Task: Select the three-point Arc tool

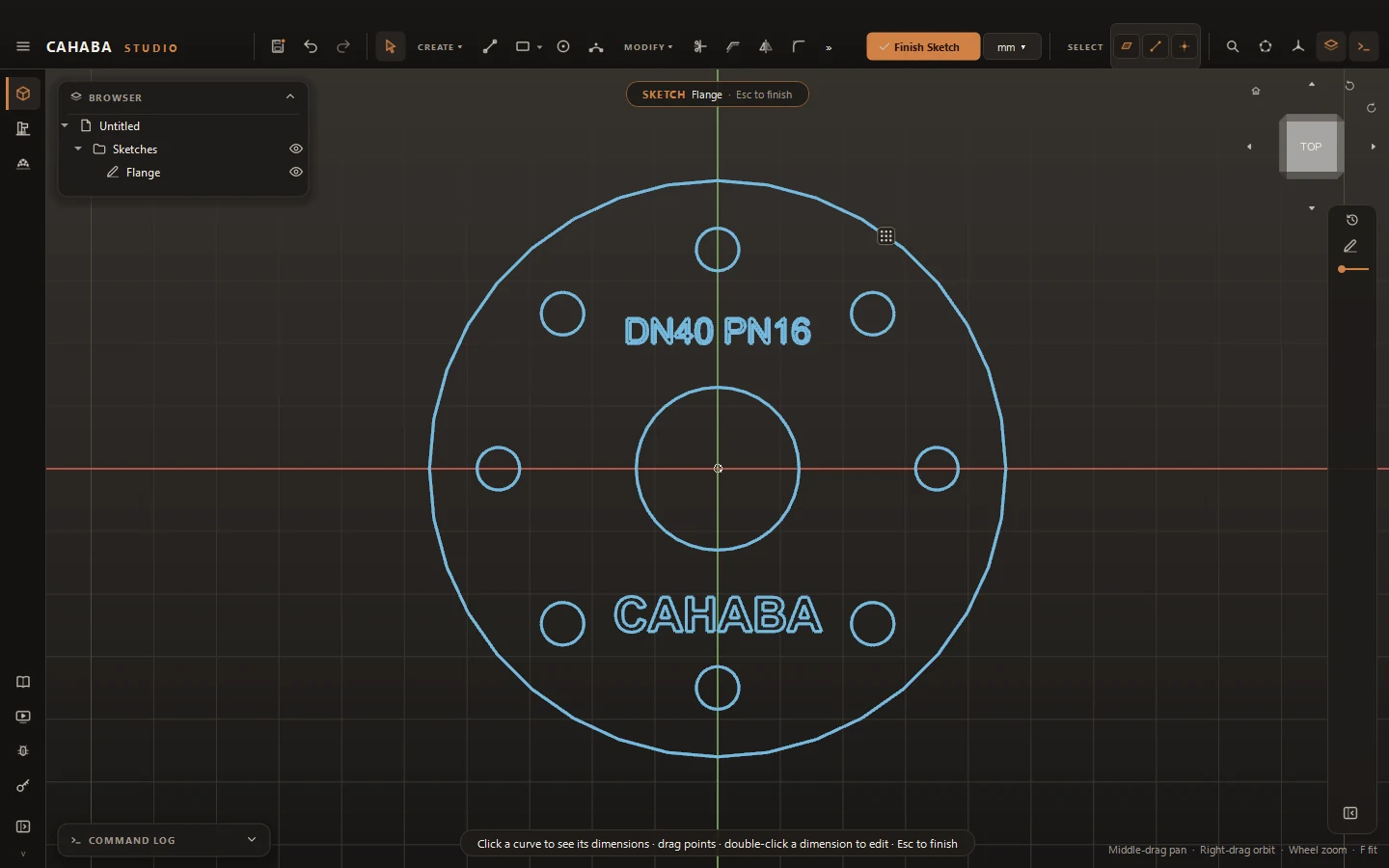Action: pos(596,46)
